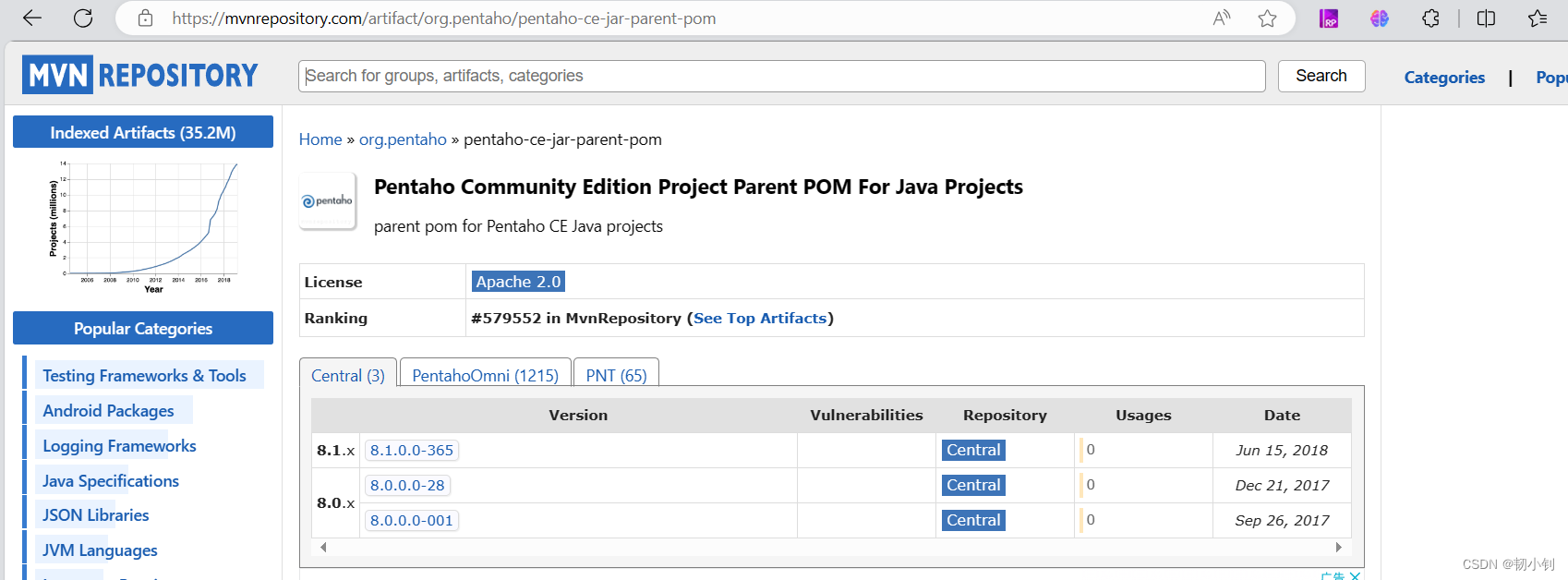Click the artifact search input field
The image size is (1568, 580).
[x=781, y=76]
